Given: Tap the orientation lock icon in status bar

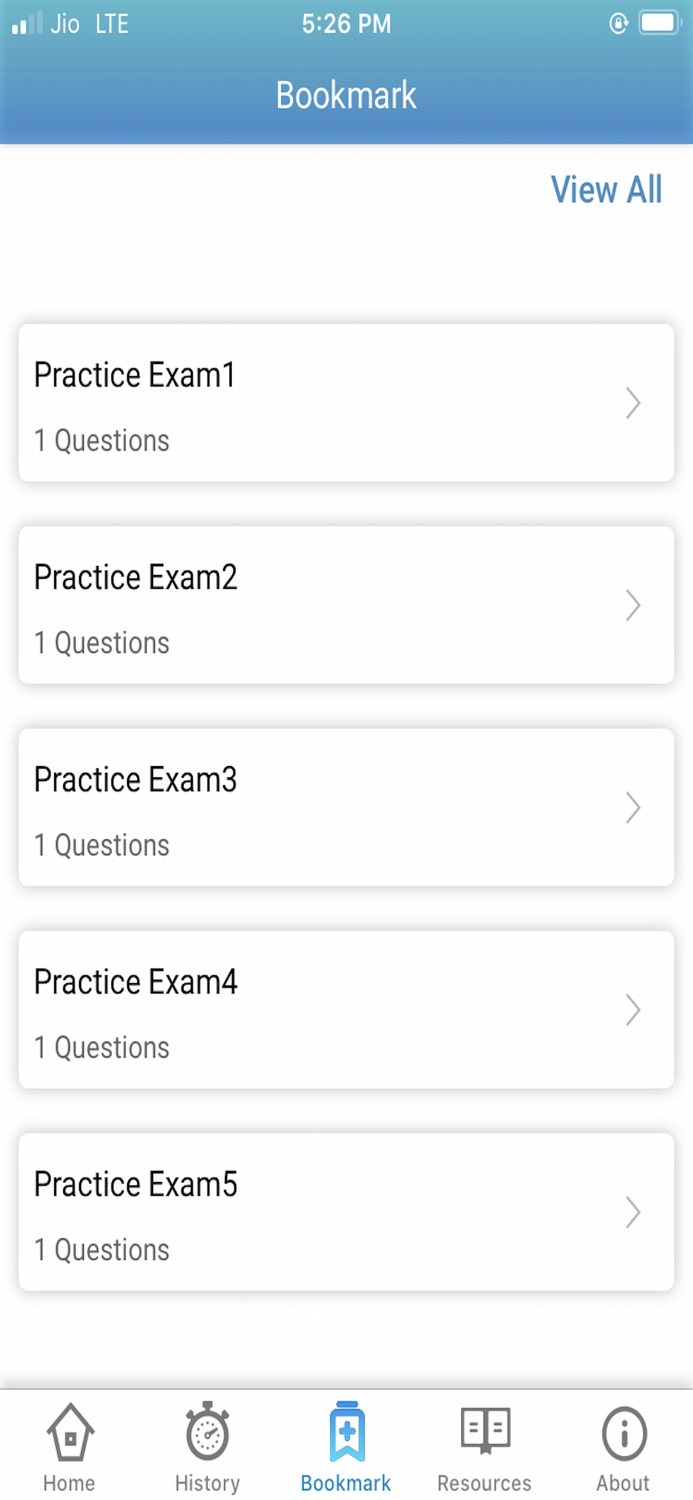Looking at the screenshot, I should (617, 23).
